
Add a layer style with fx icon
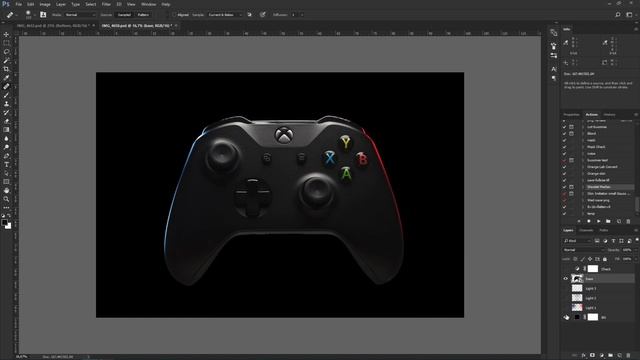[x=583, y=356]
